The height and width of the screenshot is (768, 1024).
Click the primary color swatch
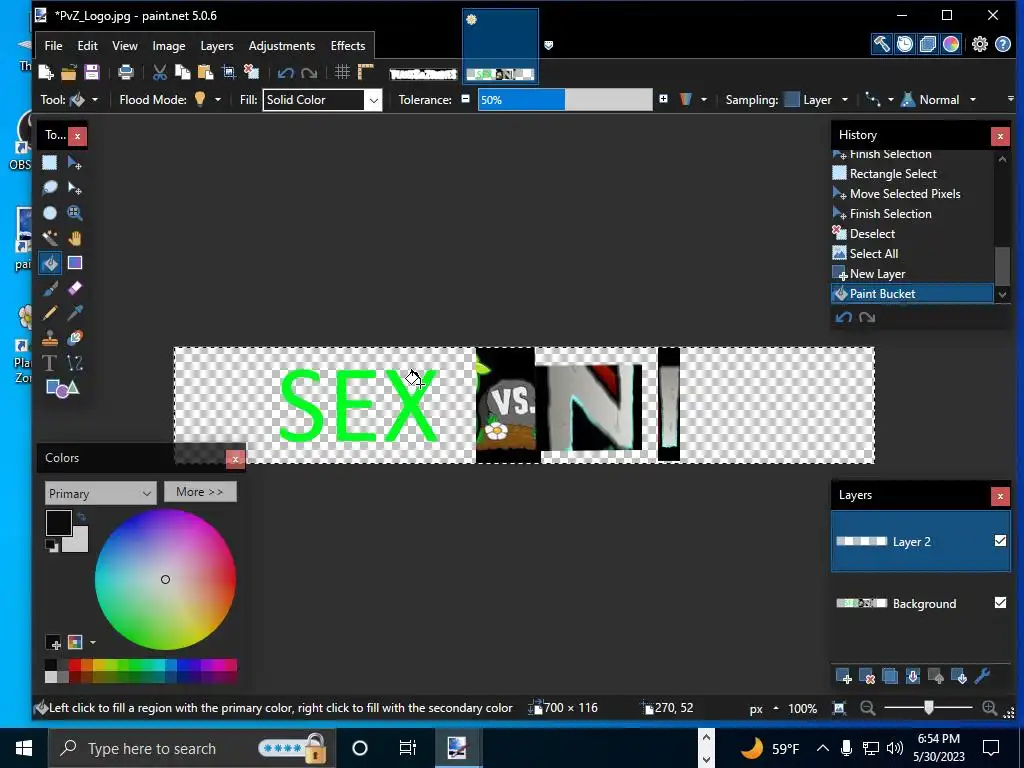pyautogui.click(x=58, y=523)
